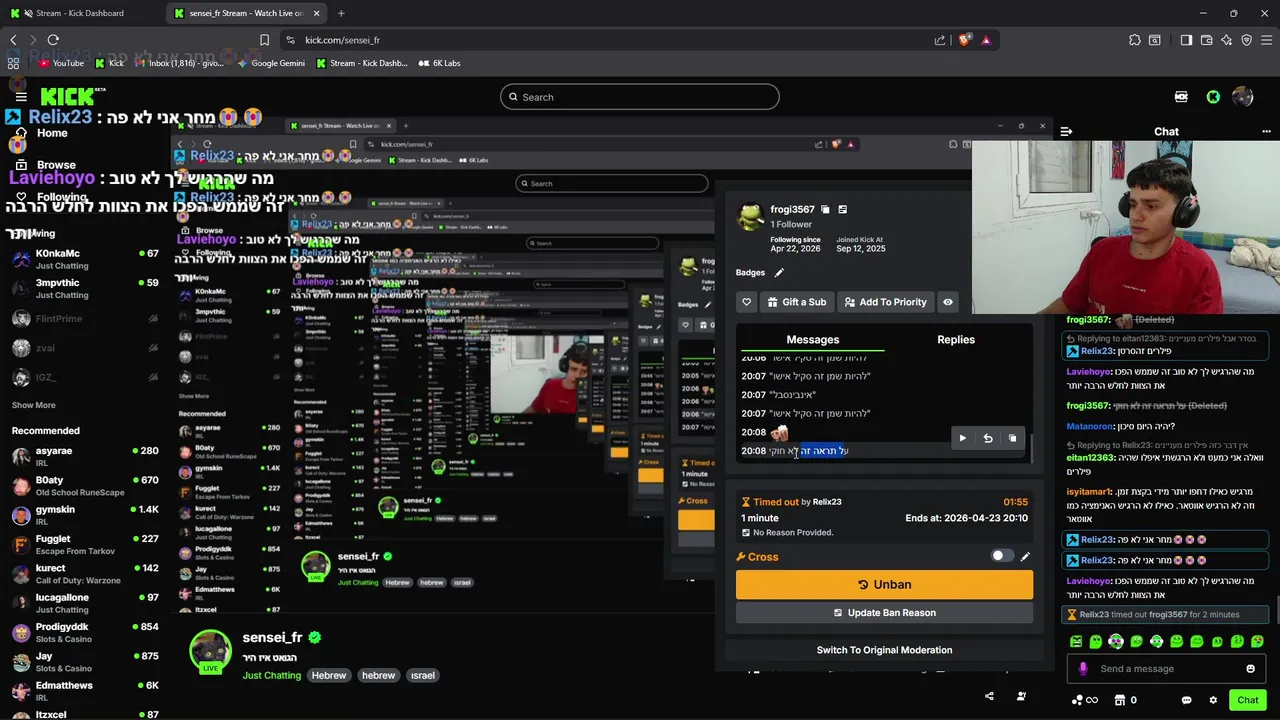The height and width of the screenshot is (720, 1280).
Task: Open the chat options three-dot menu
Action: [1267, 131]
